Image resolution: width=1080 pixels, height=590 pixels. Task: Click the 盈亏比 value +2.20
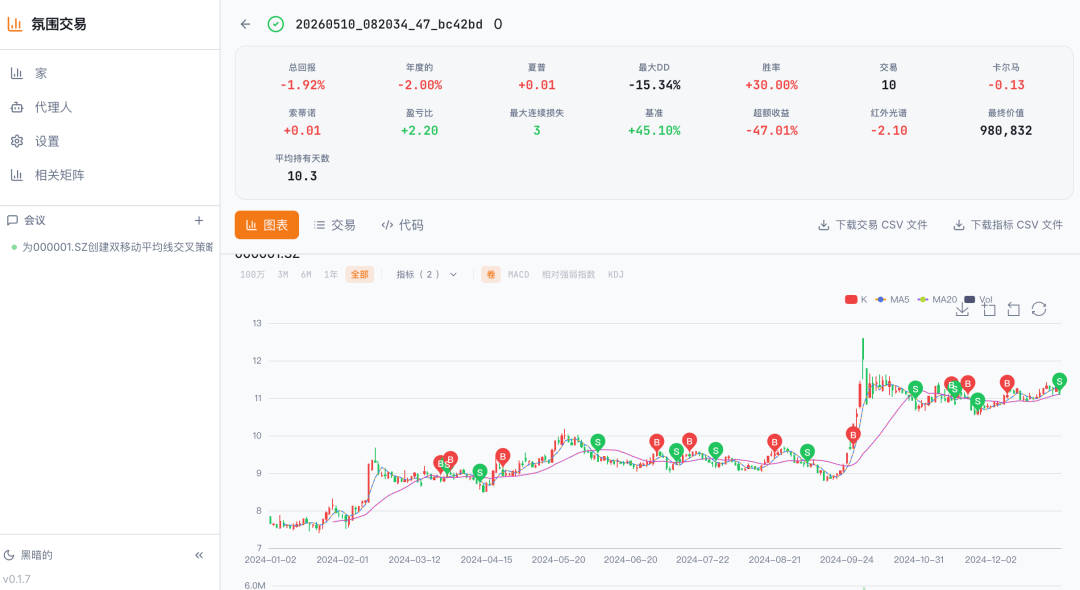pyautogui.click(x=419, y=131)
